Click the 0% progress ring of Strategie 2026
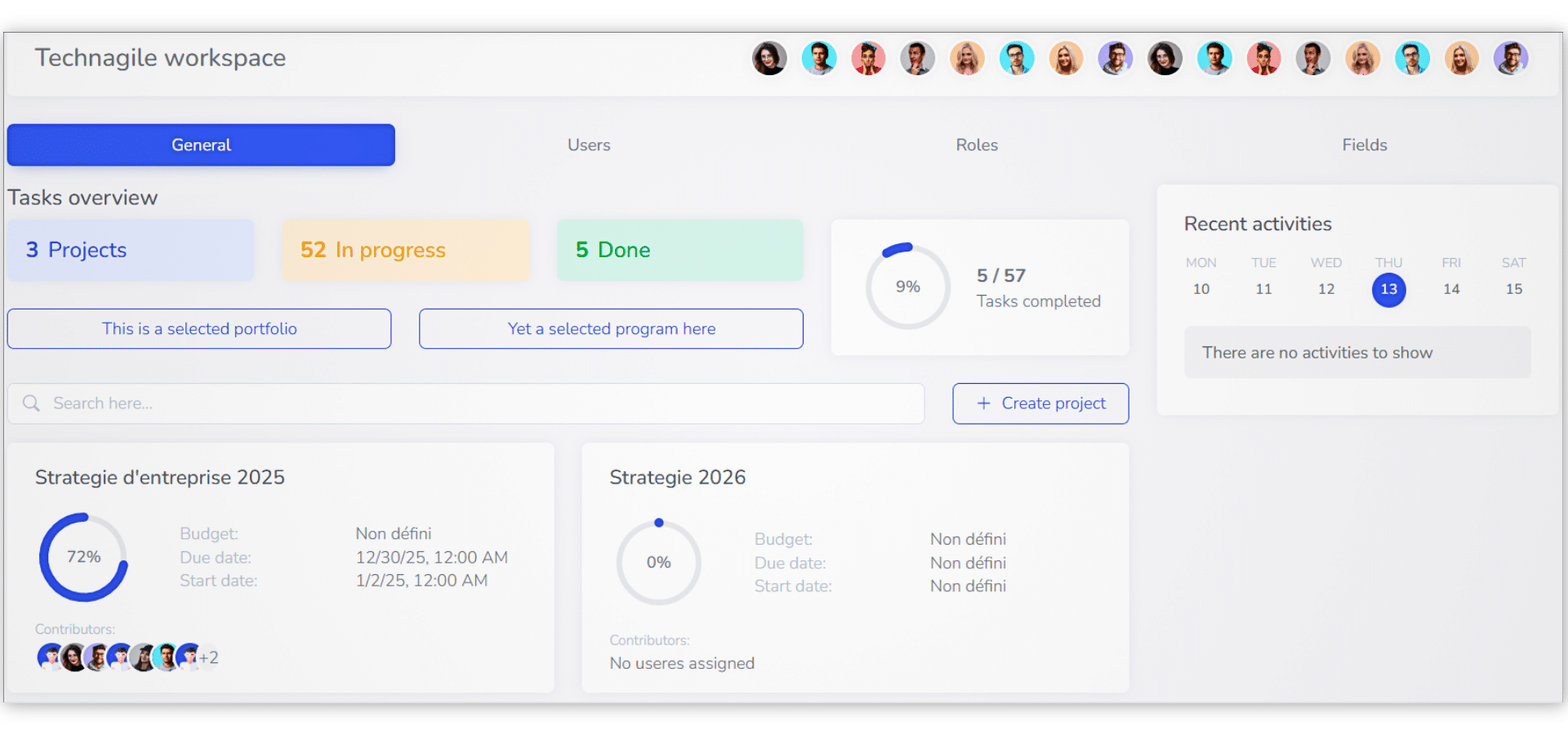 [x=658, y=563]
